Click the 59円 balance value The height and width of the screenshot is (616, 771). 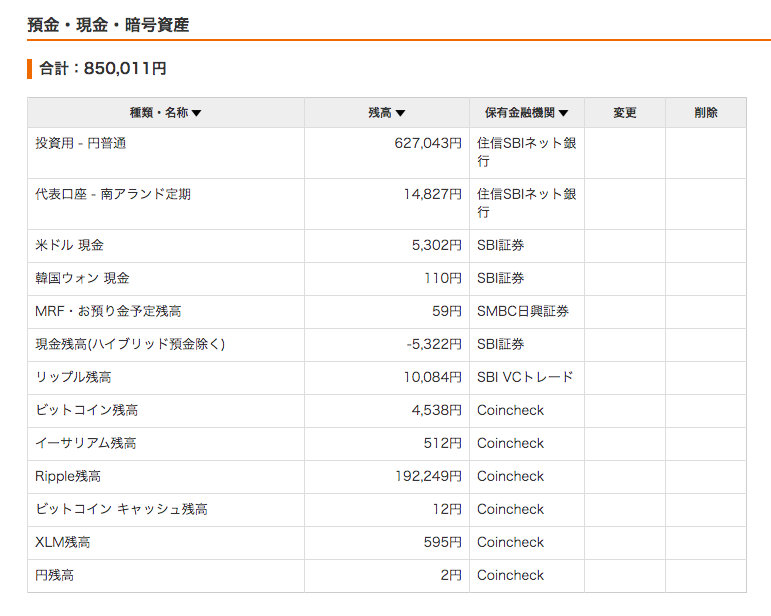tap(447, 311)
